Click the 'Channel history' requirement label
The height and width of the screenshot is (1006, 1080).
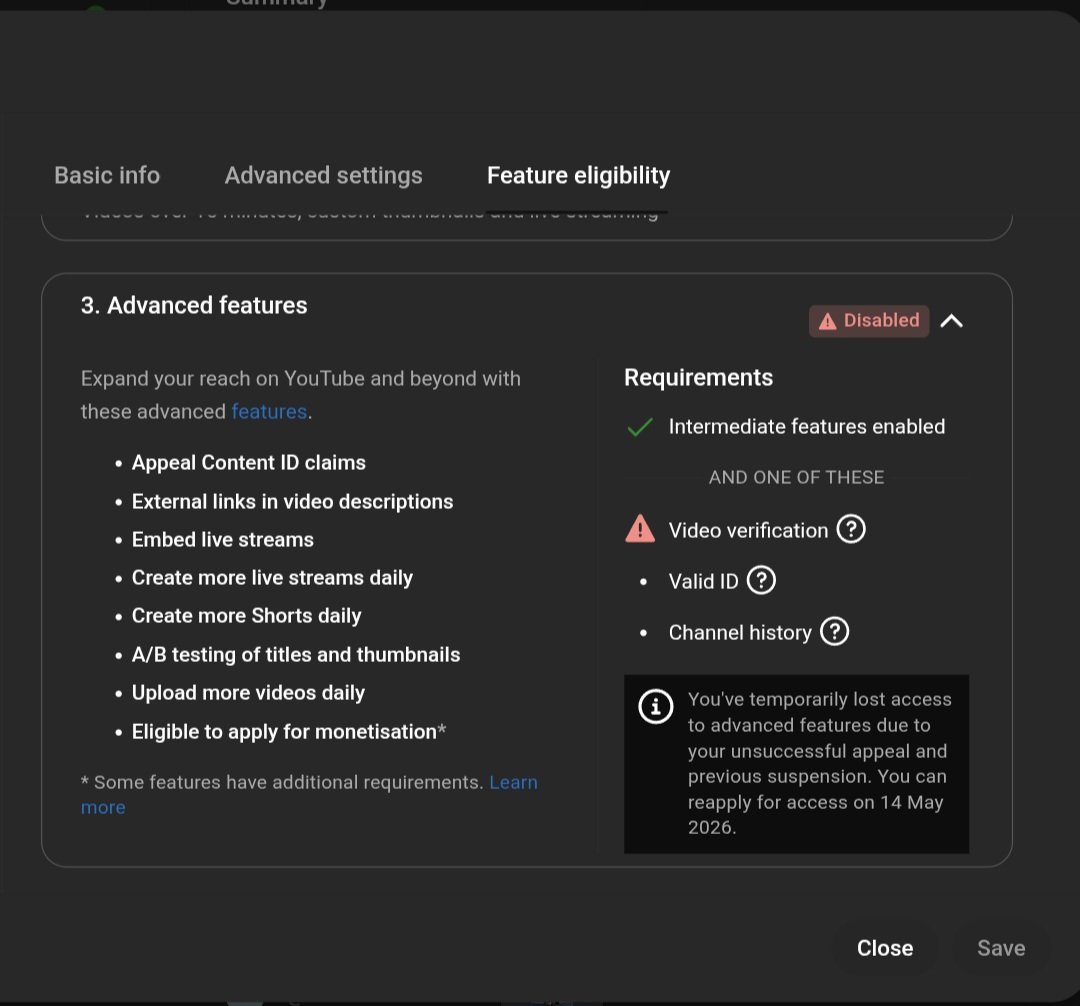740,632
